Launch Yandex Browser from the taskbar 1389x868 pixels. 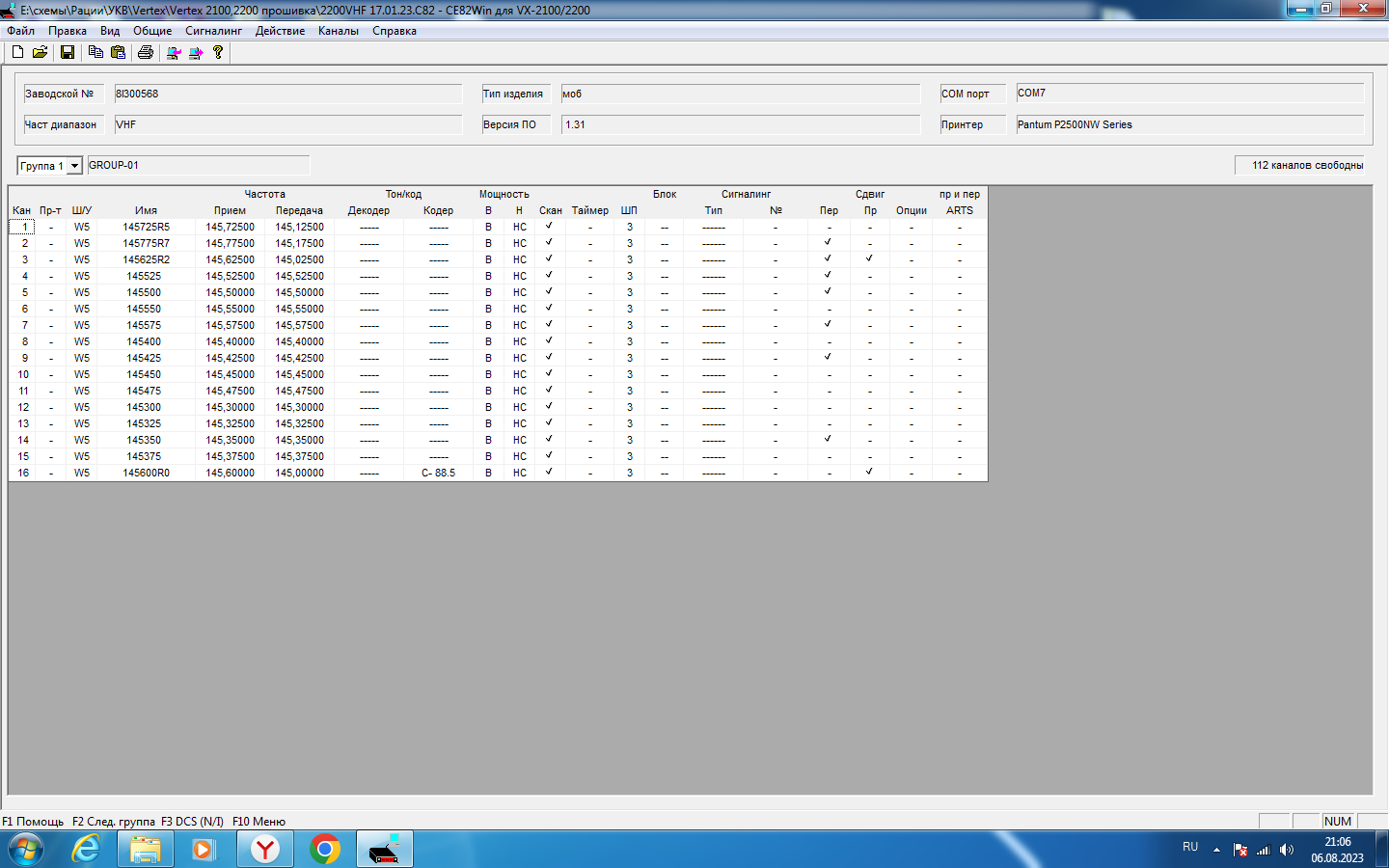pyautogui.click(x=264, y=850)
